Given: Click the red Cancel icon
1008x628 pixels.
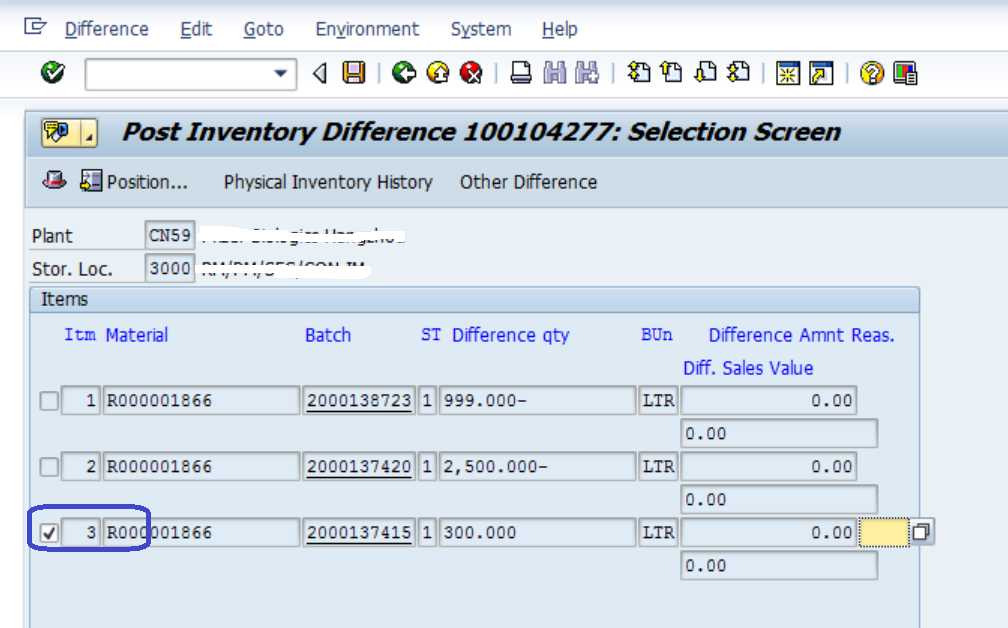Looking at the screenshot, I should (471, 73).
